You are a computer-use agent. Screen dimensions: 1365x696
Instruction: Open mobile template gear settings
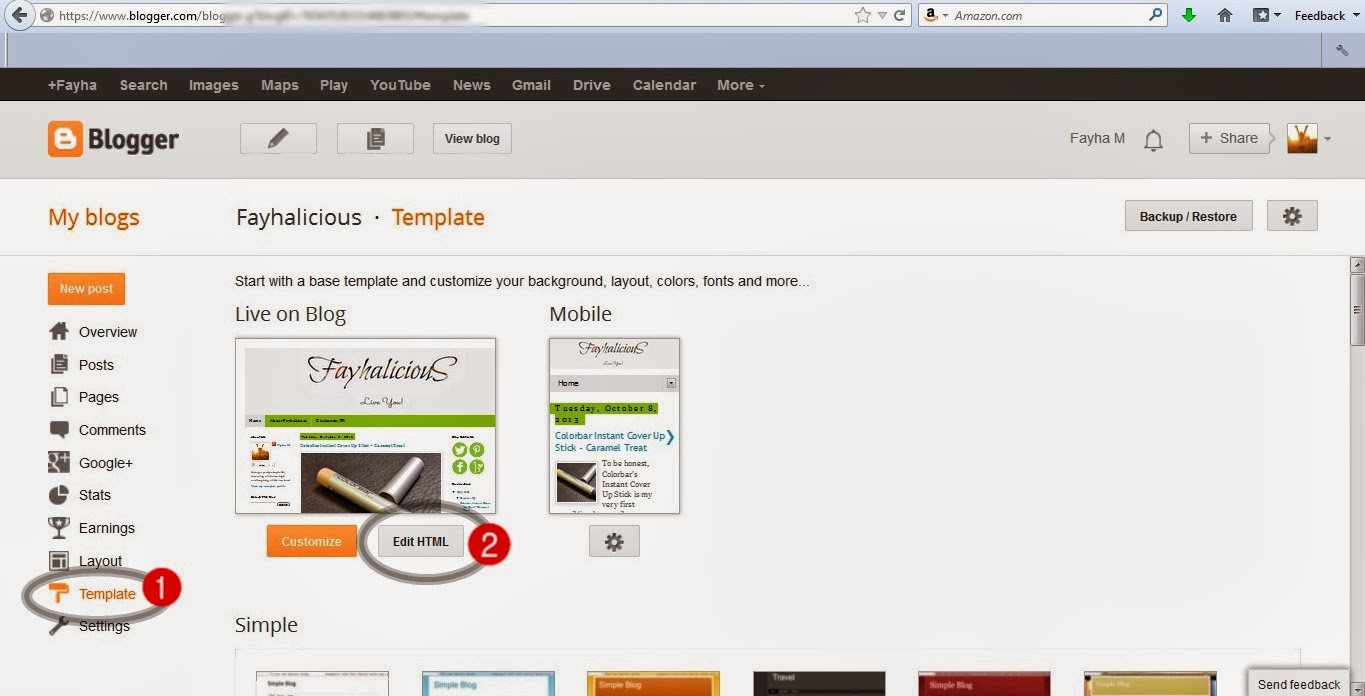click(x=614, y=542)
